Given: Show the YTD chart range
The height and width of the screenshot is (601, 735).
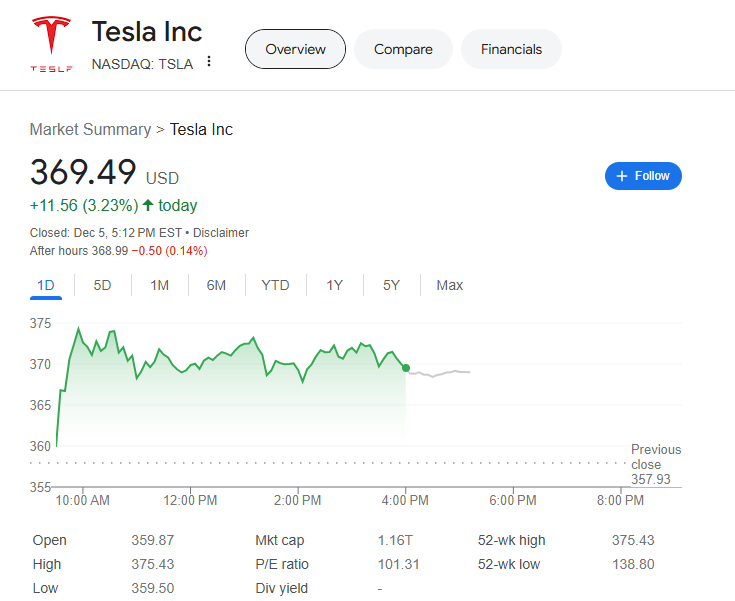Looking at the screenshot, I should (275, 285).
